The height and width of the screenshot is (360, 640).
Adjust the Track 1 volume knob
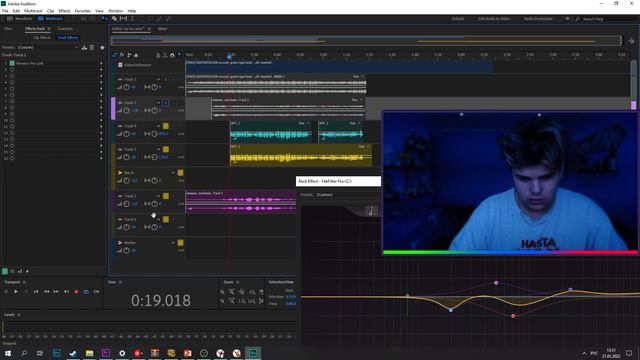pos(127,87)
